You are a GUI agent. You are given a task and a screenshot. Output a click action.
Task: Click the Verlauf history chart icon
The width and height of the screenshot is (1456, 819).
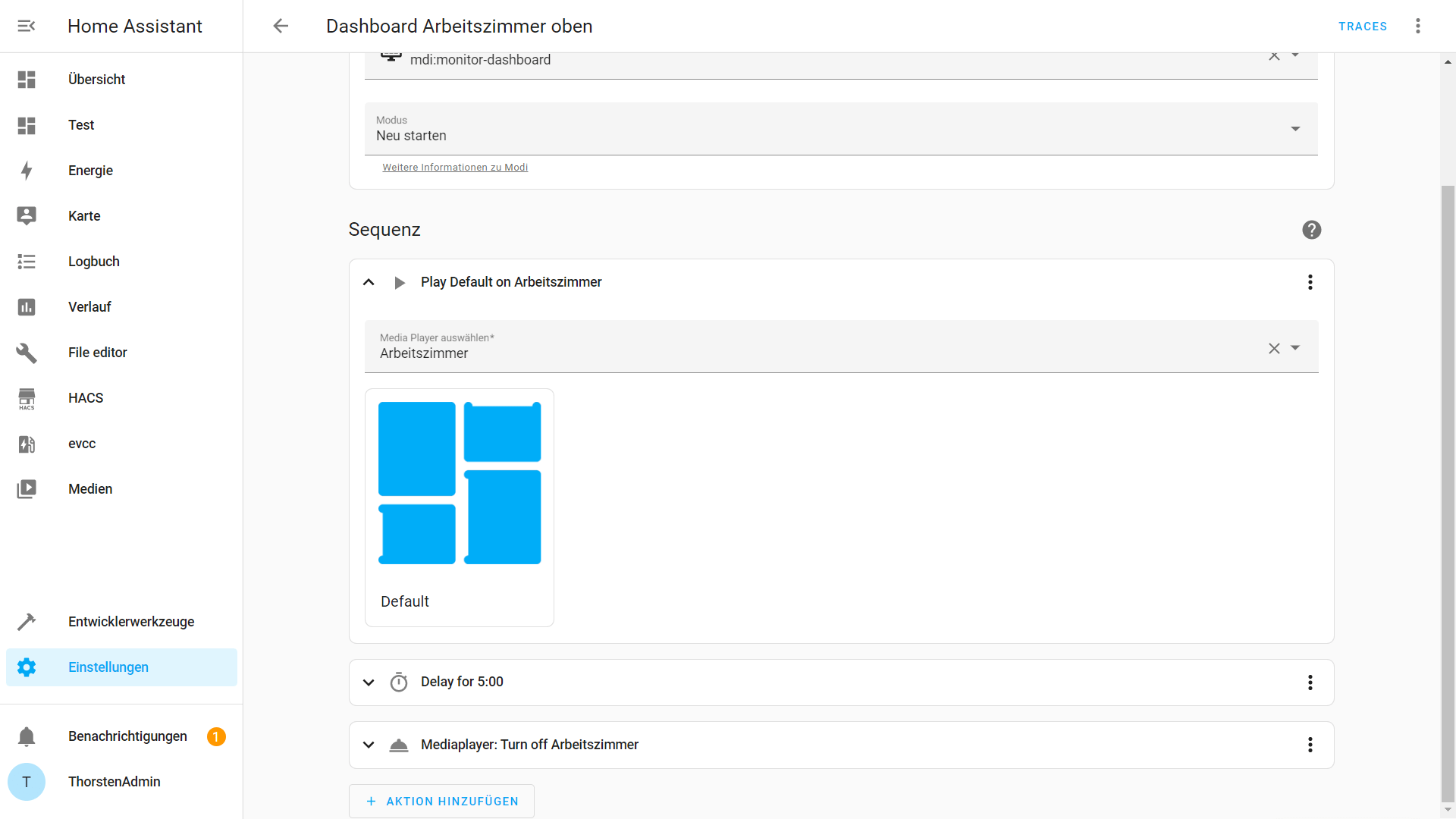pos(27,306)
